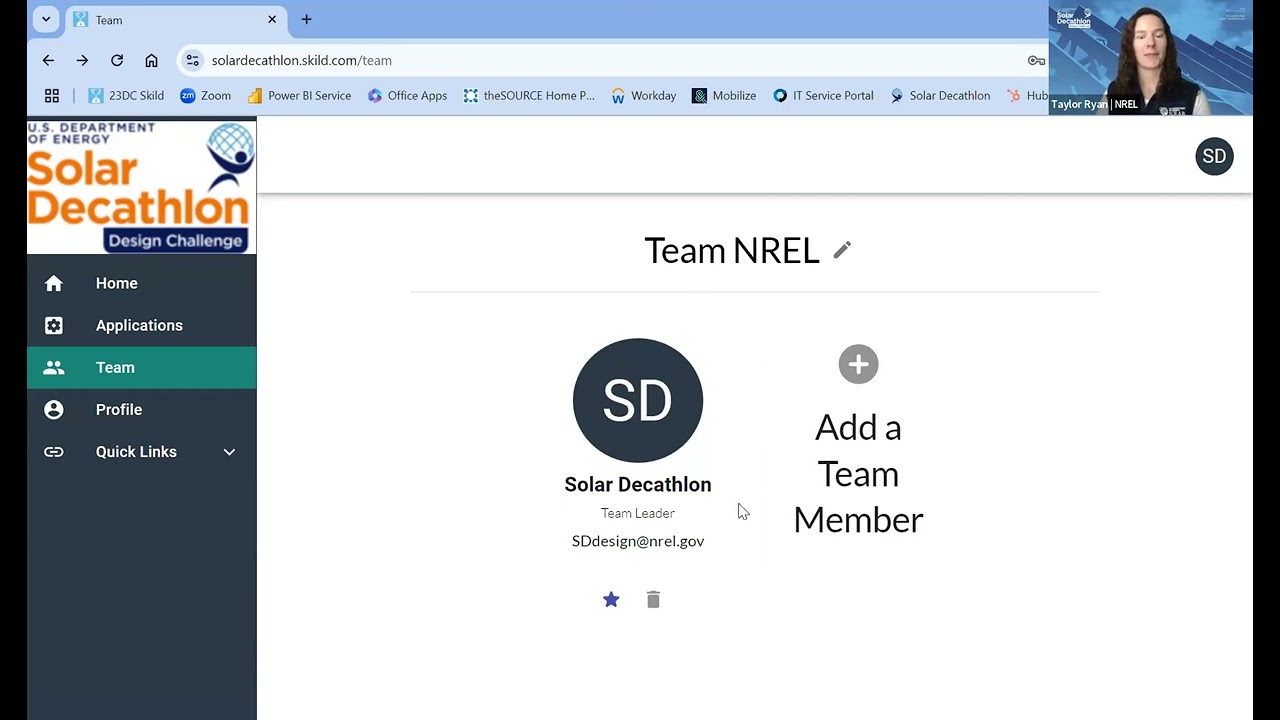This screenshot has height=720, width=1280.
Task: Open the IT Service Portal bookmark
Action: click(823, 96)
